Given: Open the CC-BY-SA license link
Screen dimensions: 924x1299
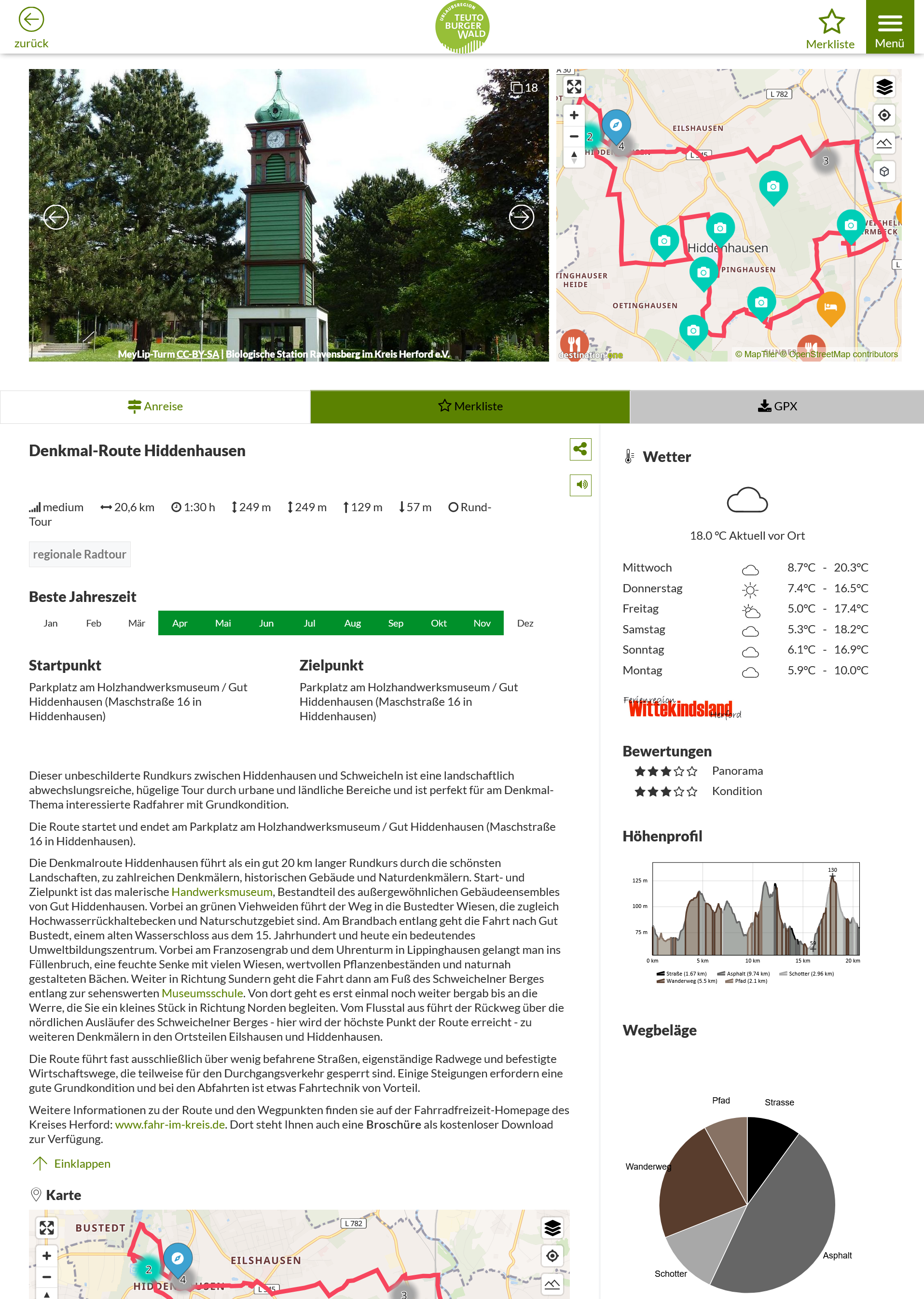Looking at the screenshot, I should [197, 354].
